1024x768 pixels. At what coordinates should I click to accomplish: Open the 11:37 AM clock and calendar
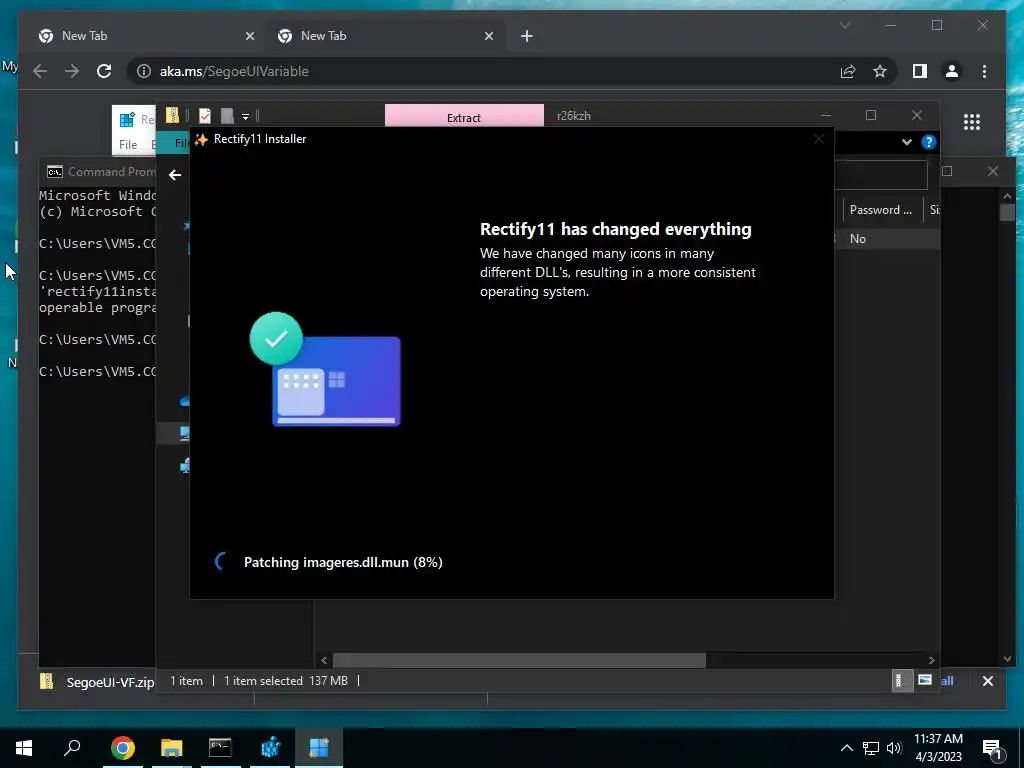(938, 748)
